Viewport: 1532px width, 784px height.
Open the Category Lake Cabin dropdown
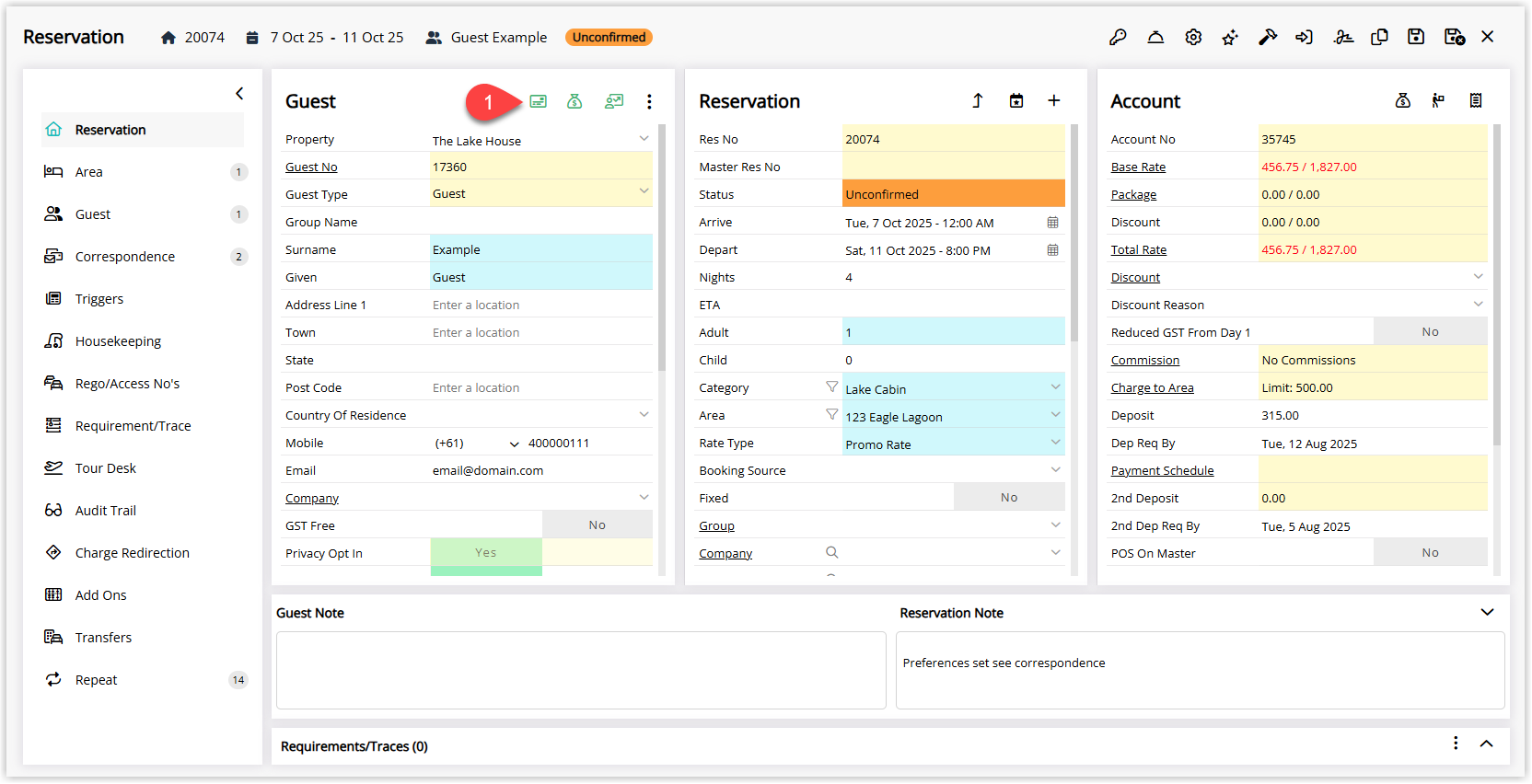click(x=1055, y=386)
